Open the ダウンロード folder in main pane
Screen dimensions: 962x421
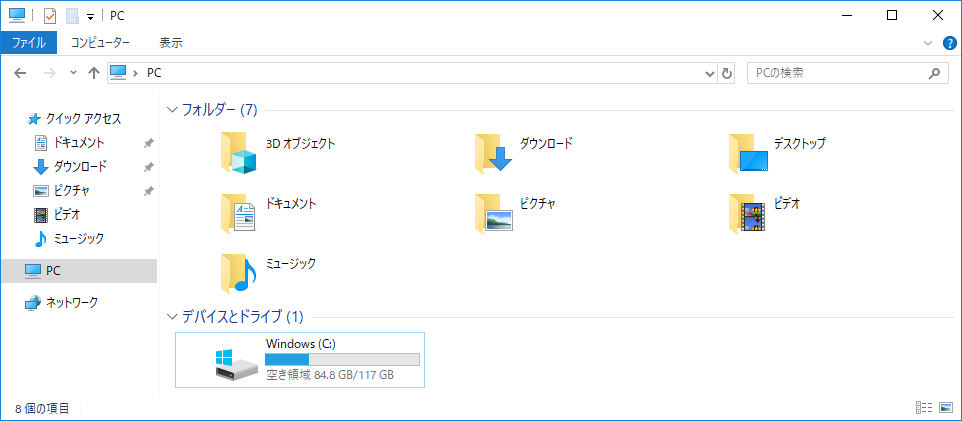click(x=493, y=152)
